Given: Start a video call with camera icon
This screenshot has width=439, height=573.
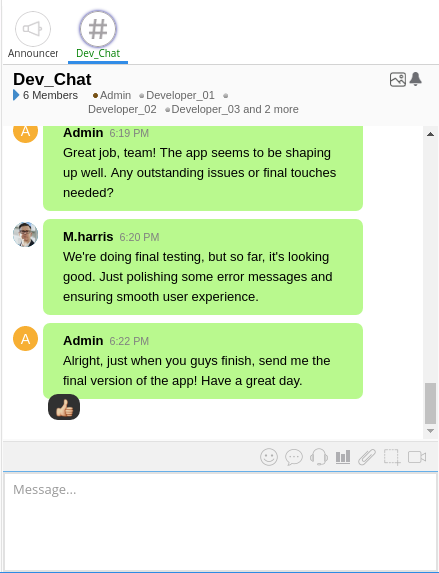Looking at the screenshot, I should (x=417, y=457).
